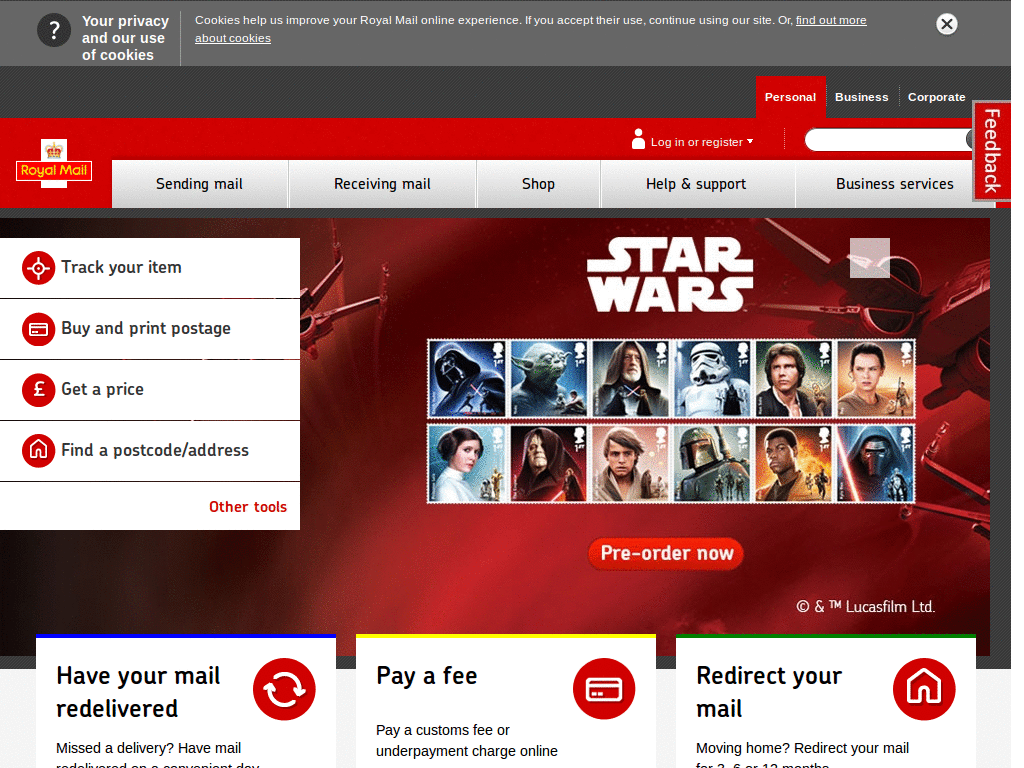This screenshot has height=768, width=1024.
Task: Click the Track your item link text
Action: 121,267
